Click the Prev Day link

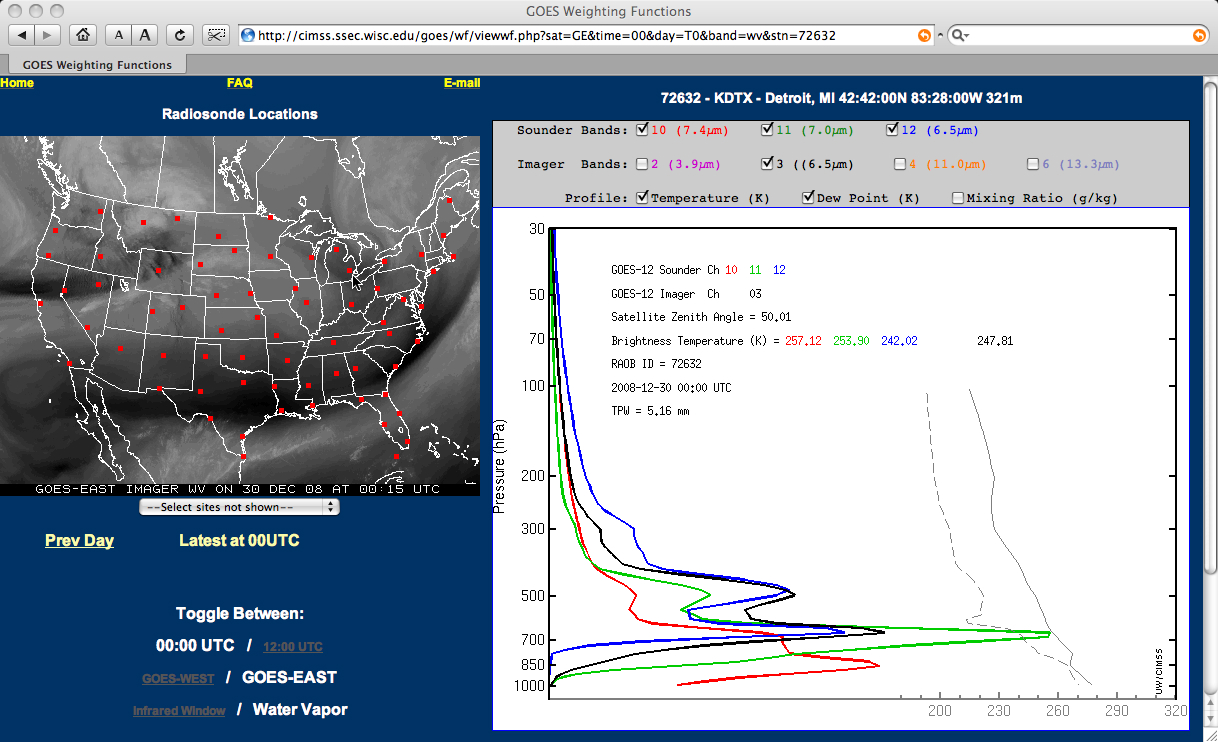click(79, 540)
